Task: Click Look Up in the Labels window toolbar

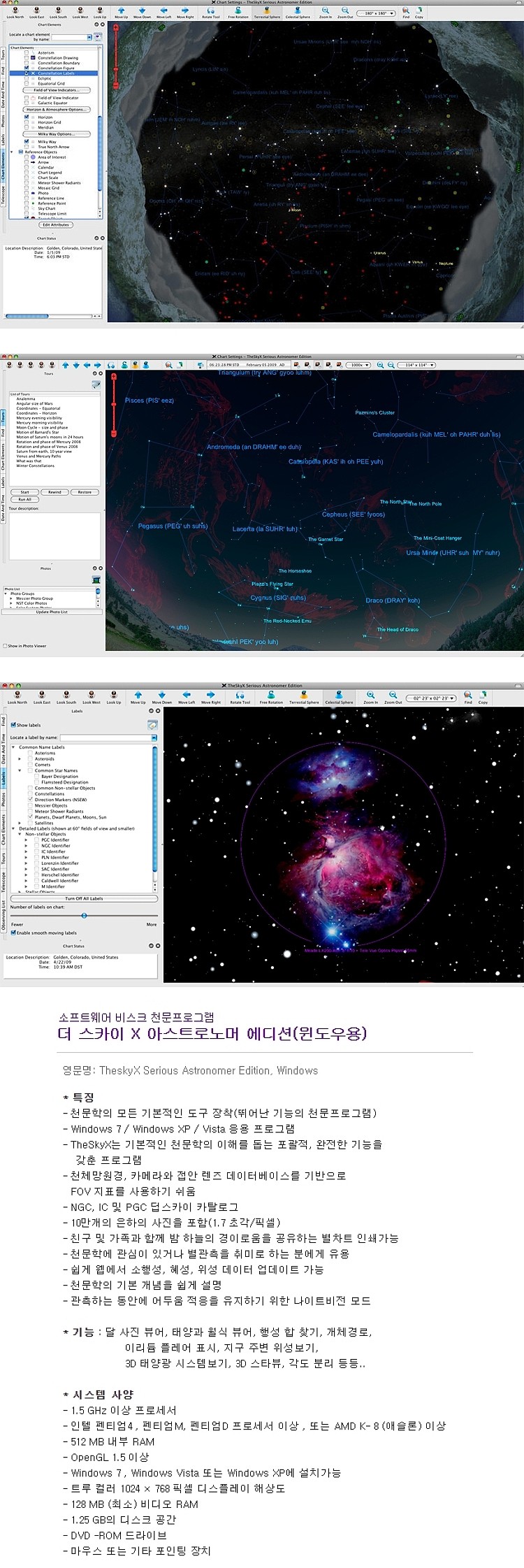Action: (114, 698)
